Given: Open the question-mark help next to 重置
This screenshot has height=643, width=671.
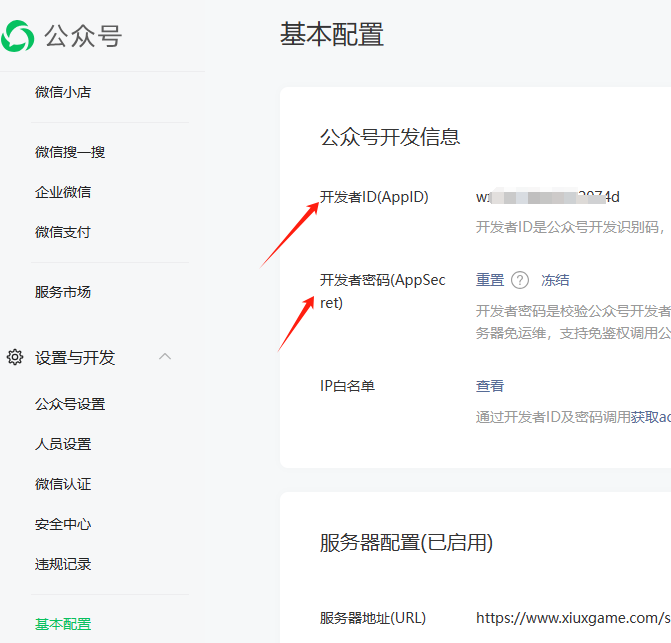Looking at the screenshot, I should pos(520,280).
